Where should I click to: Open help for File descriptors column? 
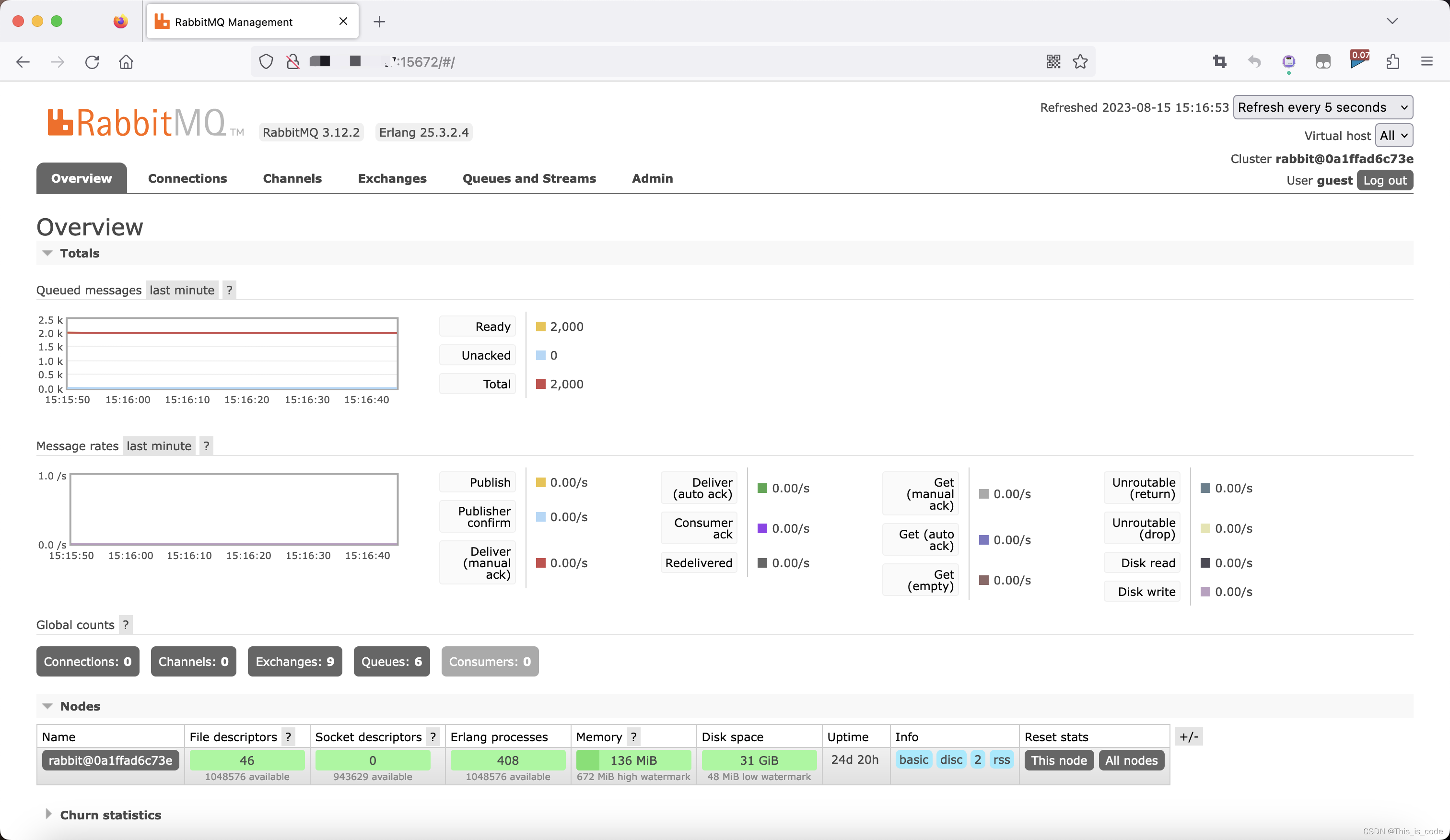(288, 737)
